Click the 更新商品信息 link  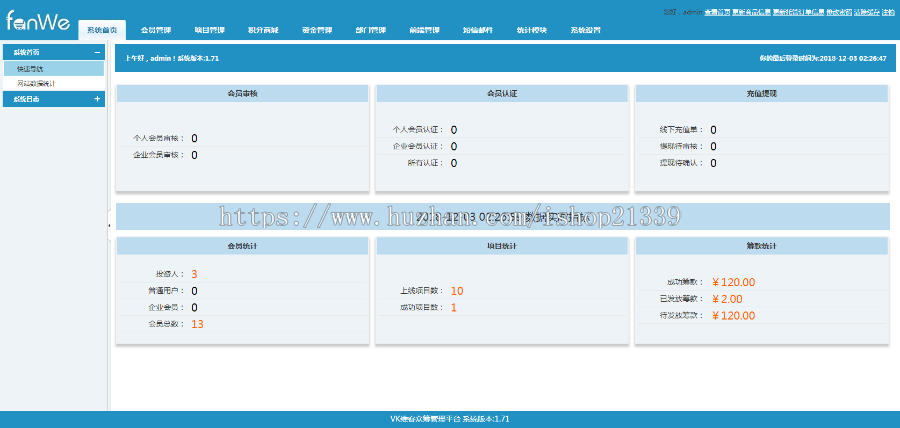click(x=751, y=11)
